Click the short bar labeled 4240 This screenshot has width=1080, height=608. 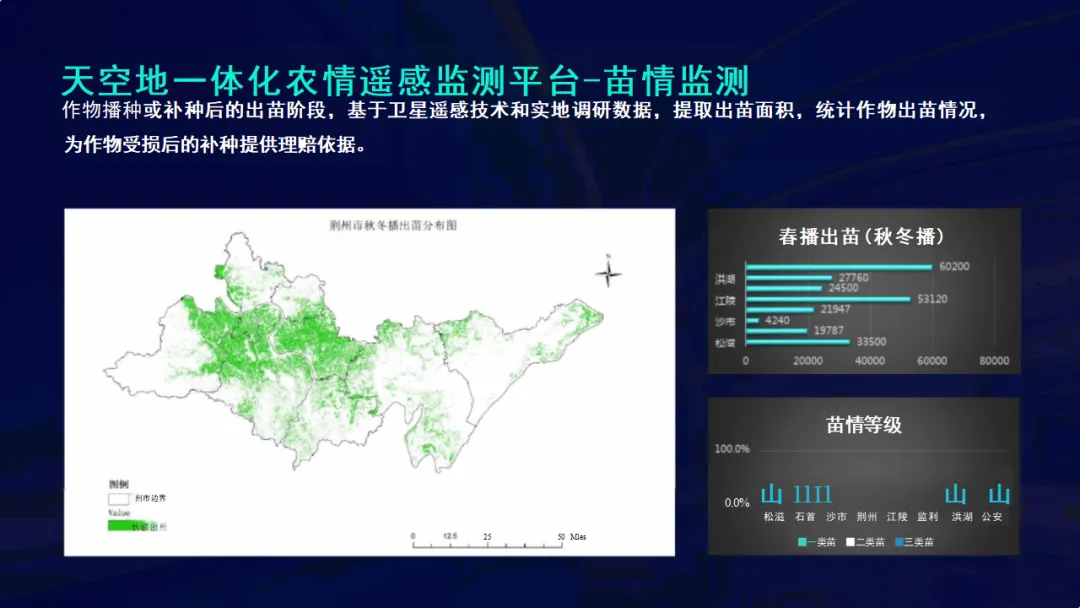click(752, 321)
